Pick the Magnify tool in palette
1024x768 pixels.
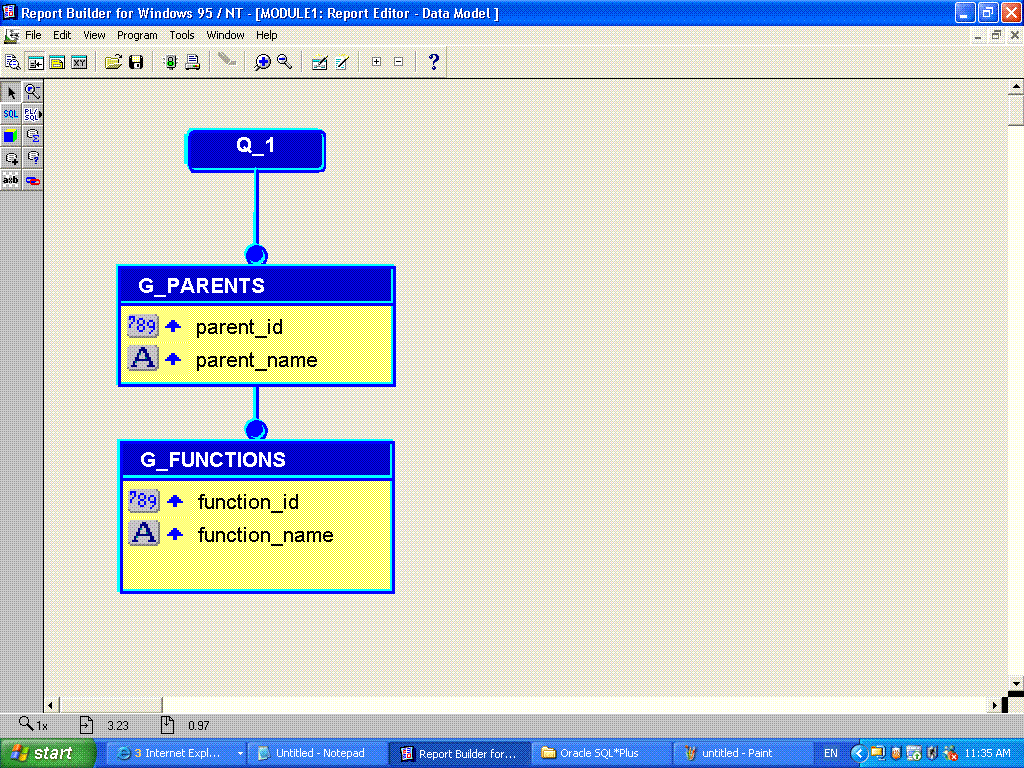33,92
